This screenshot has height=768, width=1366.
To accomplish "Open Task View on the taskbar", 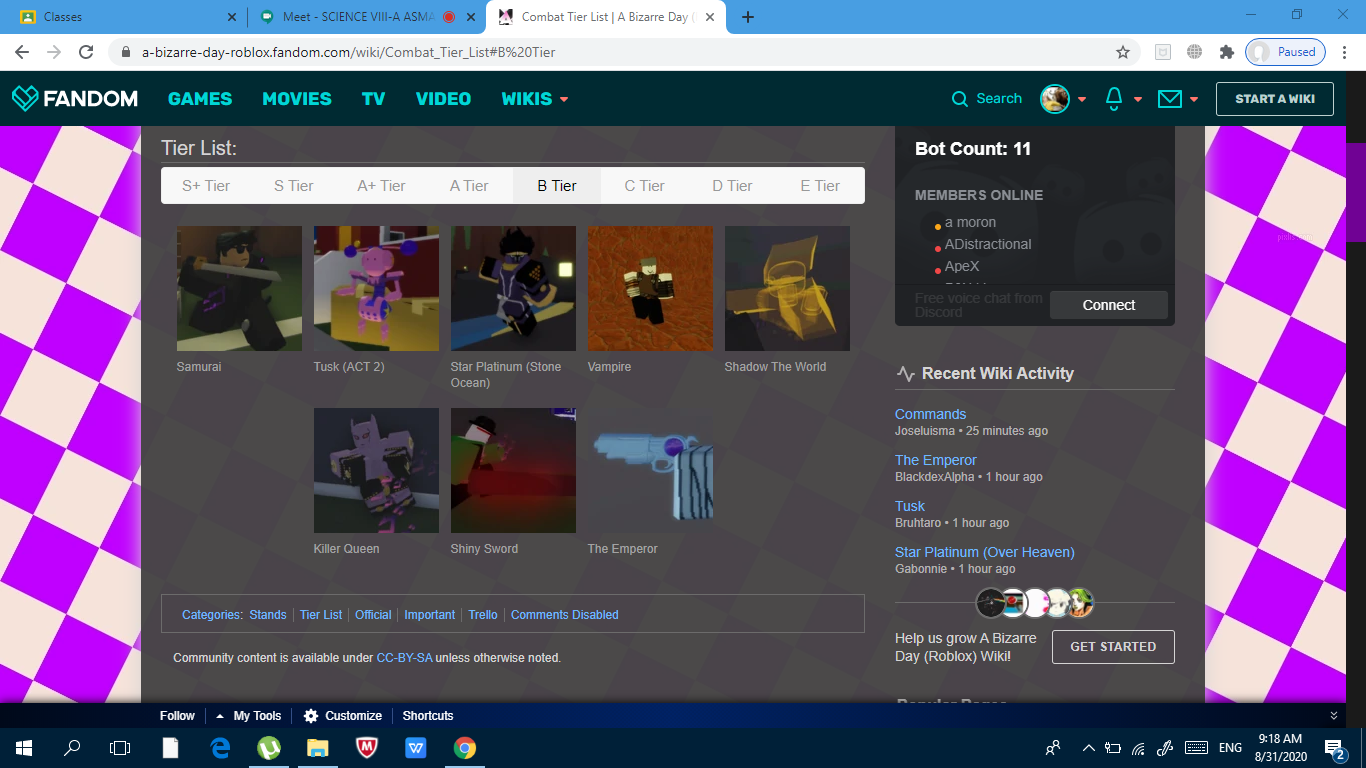I will point(120,747).
